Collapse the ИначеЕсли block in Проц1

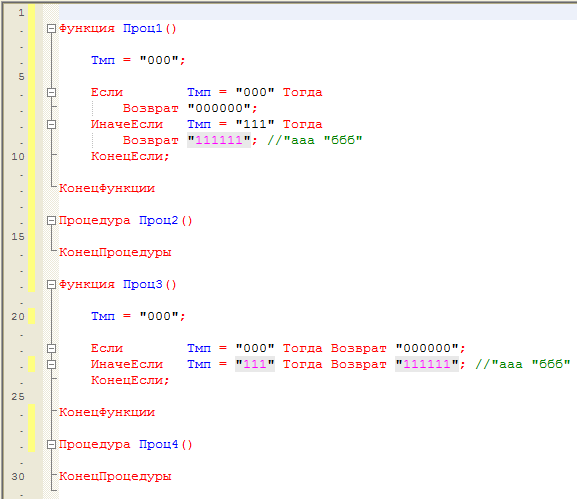52,124
